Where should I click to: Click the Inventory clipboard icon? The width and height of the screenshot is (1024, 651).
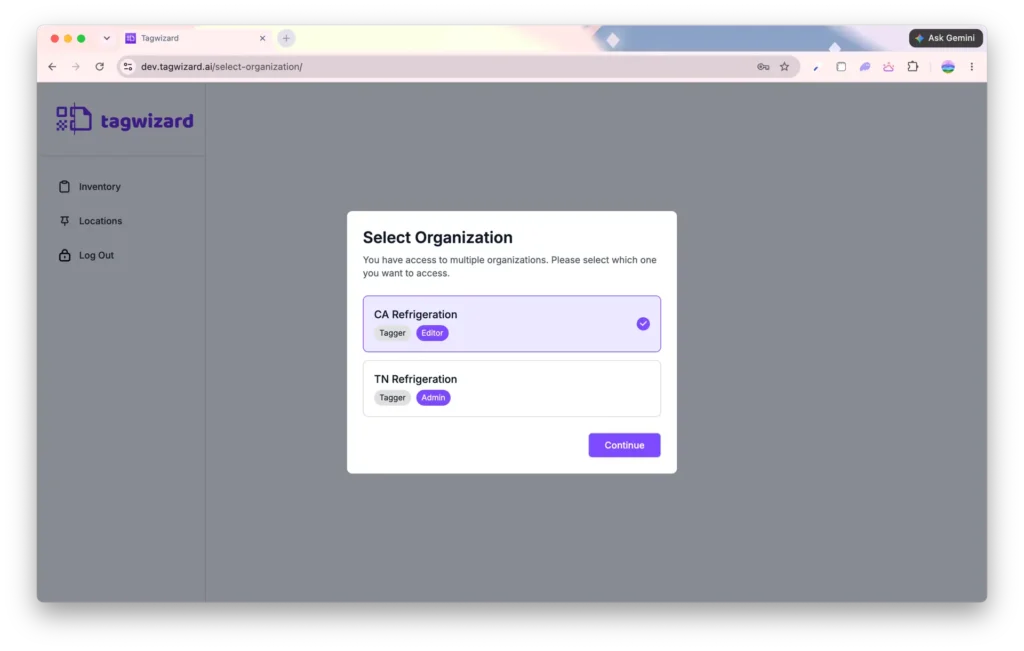click(x=64, y=187)
